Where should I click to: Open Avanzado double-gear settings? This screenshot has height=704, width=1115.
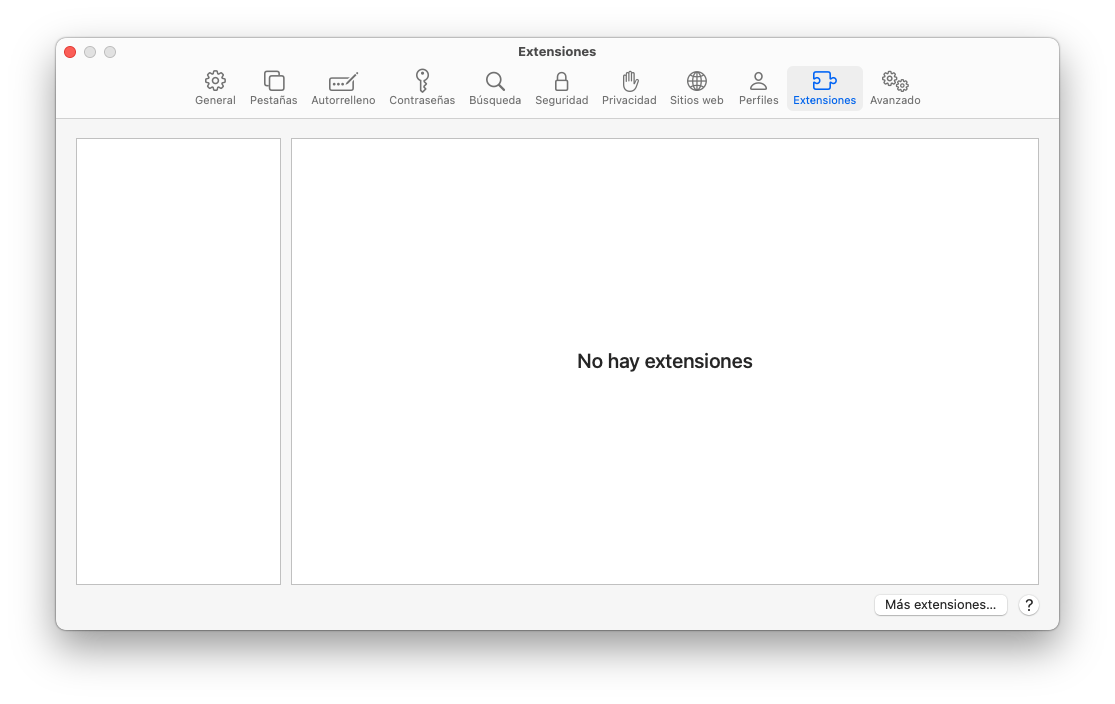(x=894, y=81)
